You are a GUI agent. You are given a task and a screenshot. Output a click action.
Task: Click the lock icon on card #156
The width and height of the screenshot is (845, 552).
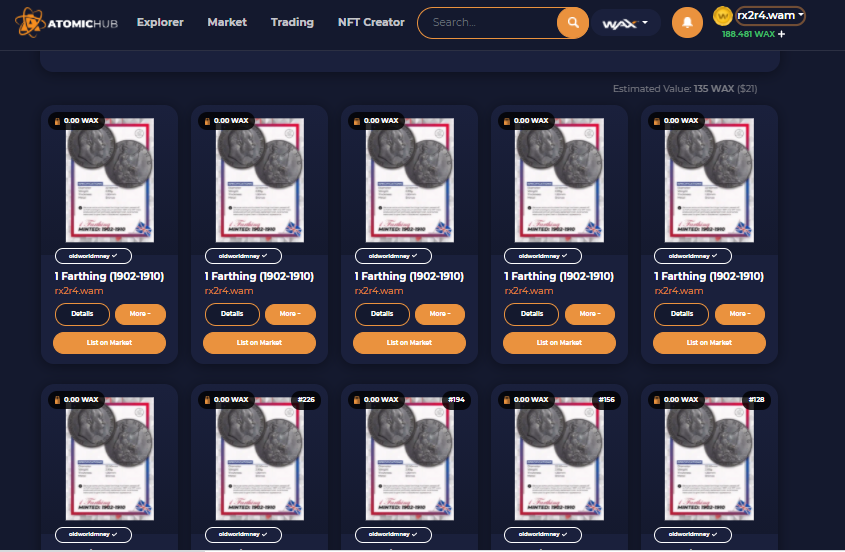[x=507, y=400]
